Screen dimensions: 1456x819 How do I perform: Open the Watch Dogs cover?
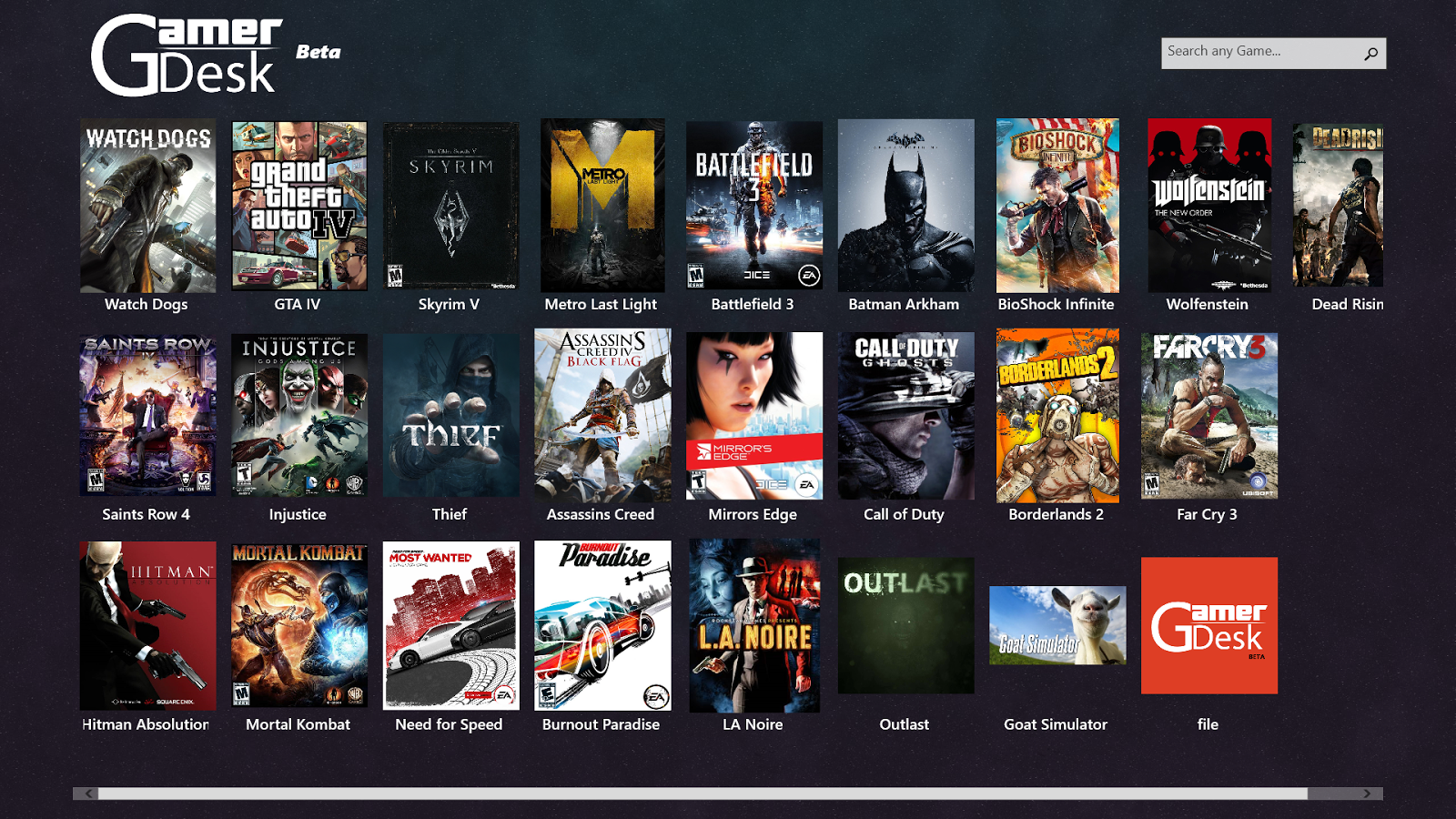pyautogui.click(x=147, y=206)
